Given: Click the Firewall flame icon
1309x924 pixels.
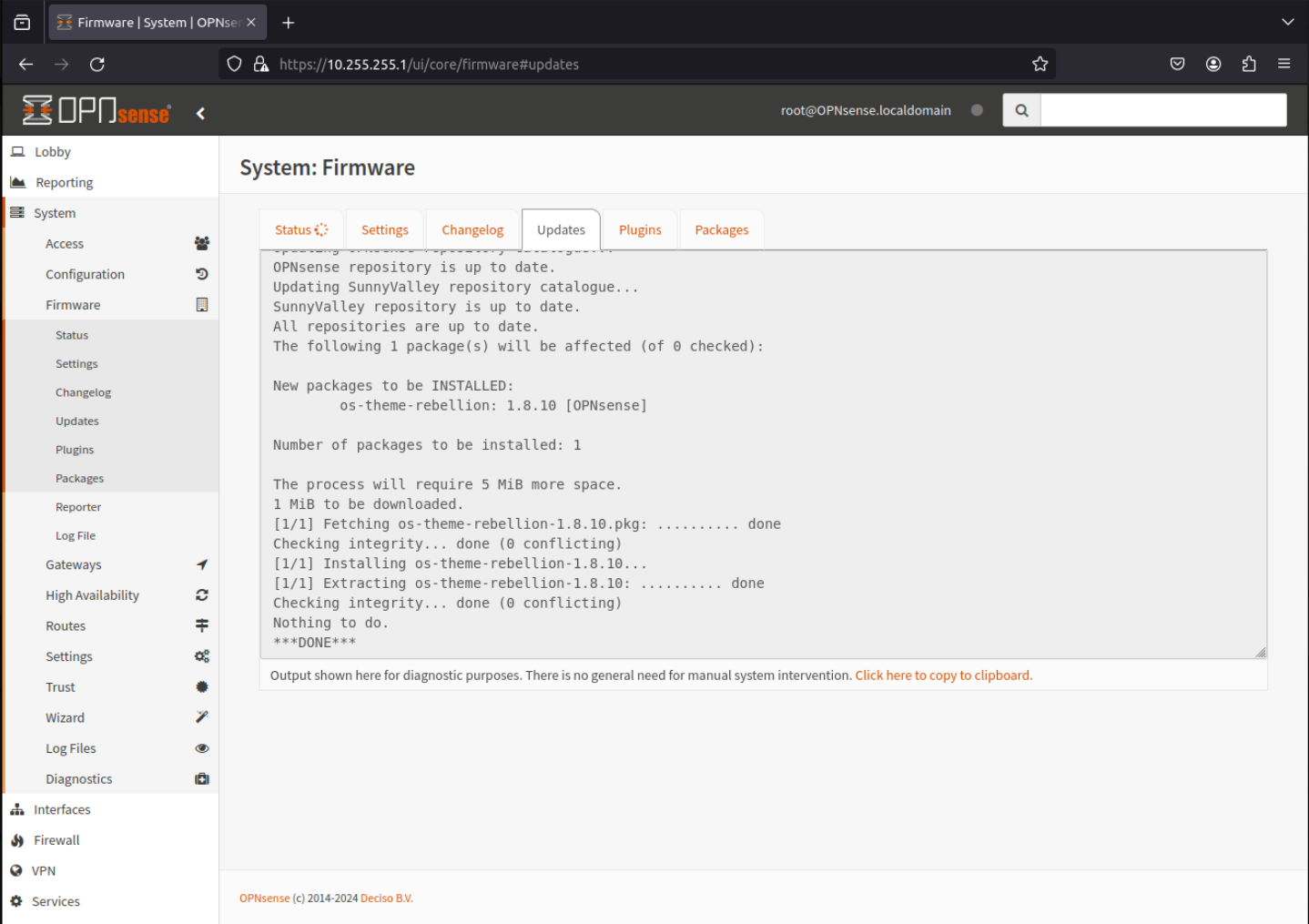Looking at the screenshot, I should (17, 840).
